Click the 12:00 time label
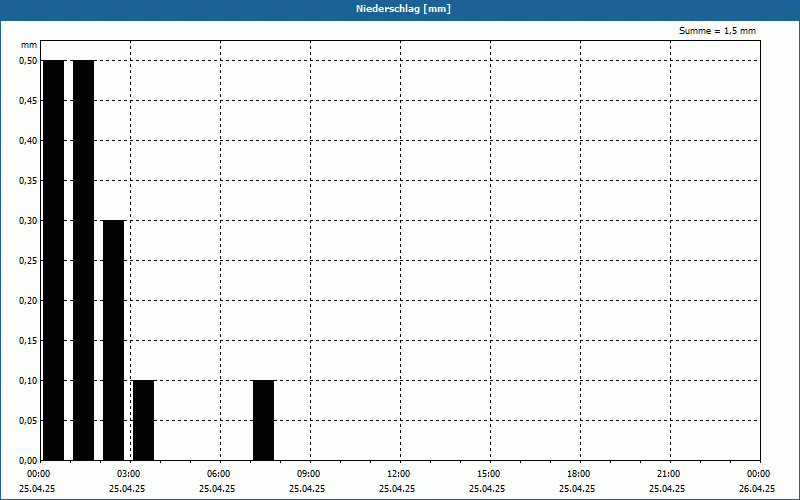 [x=397, y=474]
